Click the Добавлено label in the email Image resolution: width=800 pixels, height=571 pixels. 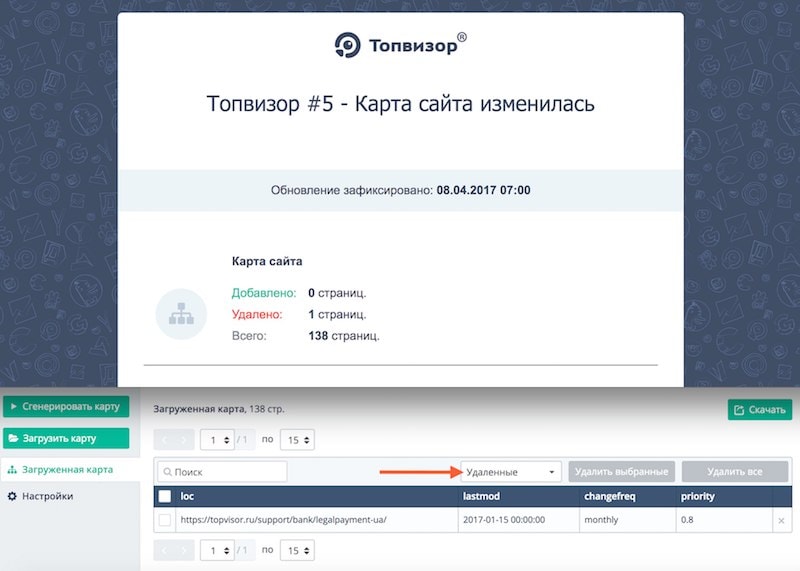click(264, 293)
